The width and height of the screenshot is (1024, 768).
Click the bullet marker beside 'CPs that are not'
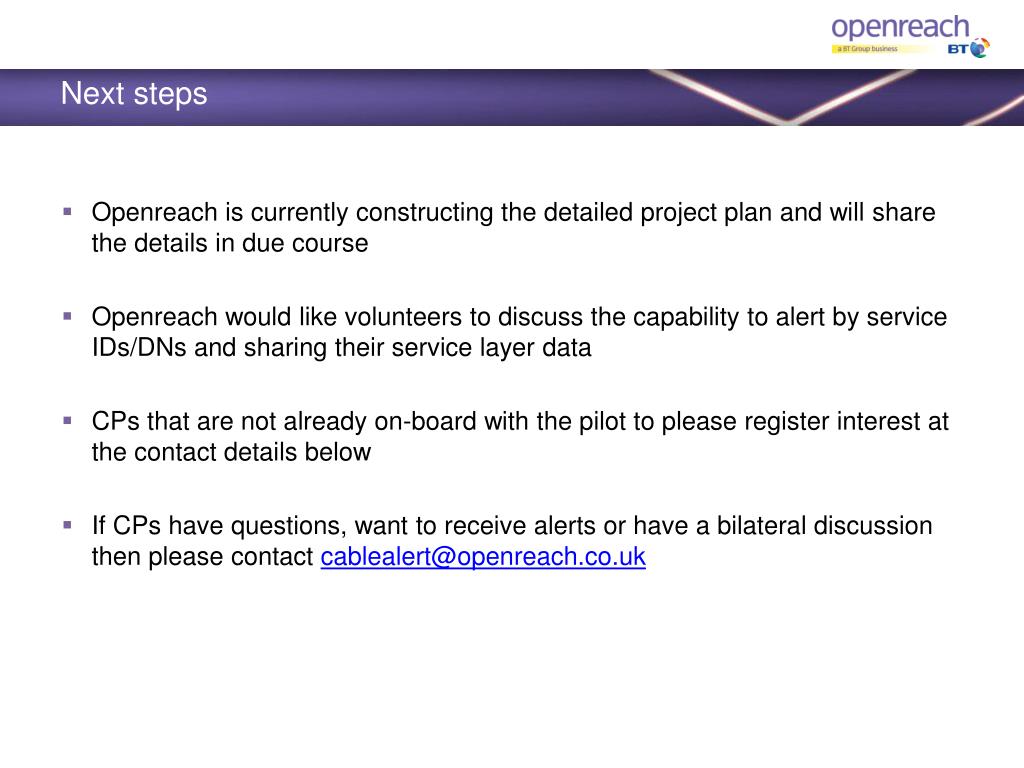[67, 421]
